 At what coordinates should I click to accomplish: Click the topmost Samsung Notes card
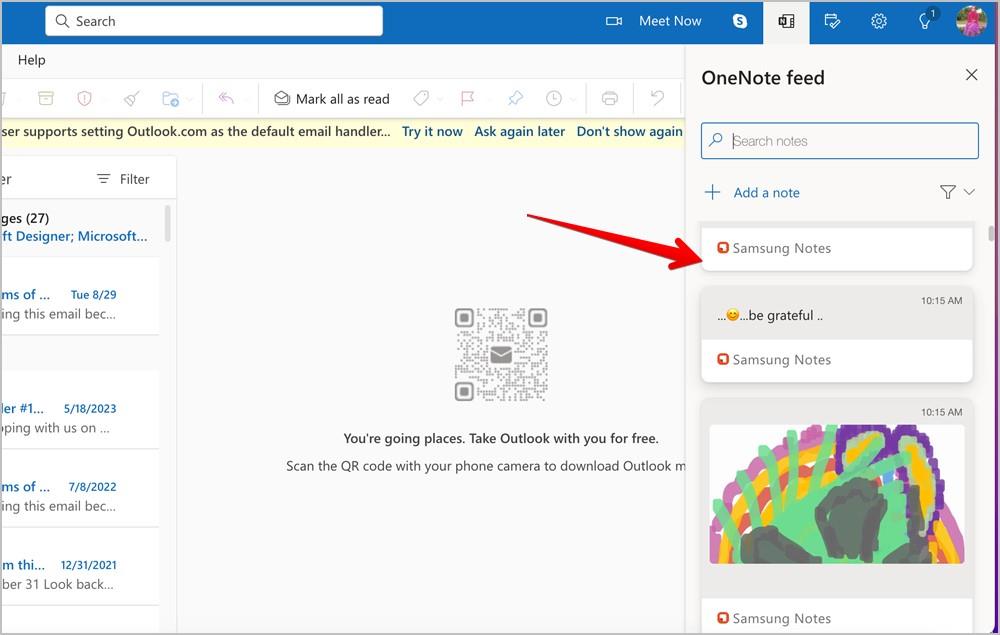click(x=837, y=248)
